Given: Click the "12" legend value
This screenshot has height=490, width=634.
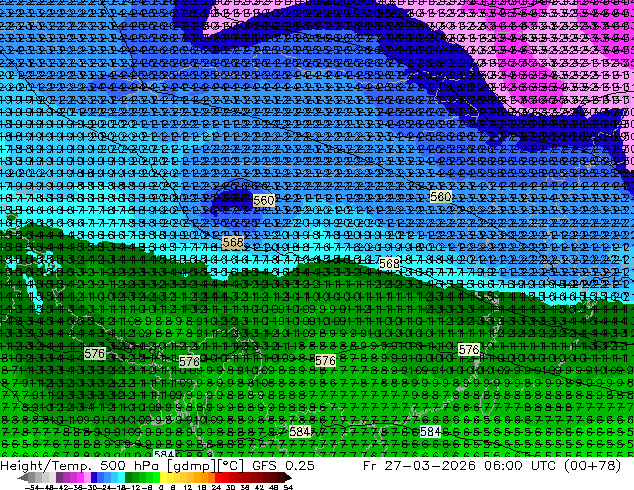Looking at the screenshot, I should point(188,487).
